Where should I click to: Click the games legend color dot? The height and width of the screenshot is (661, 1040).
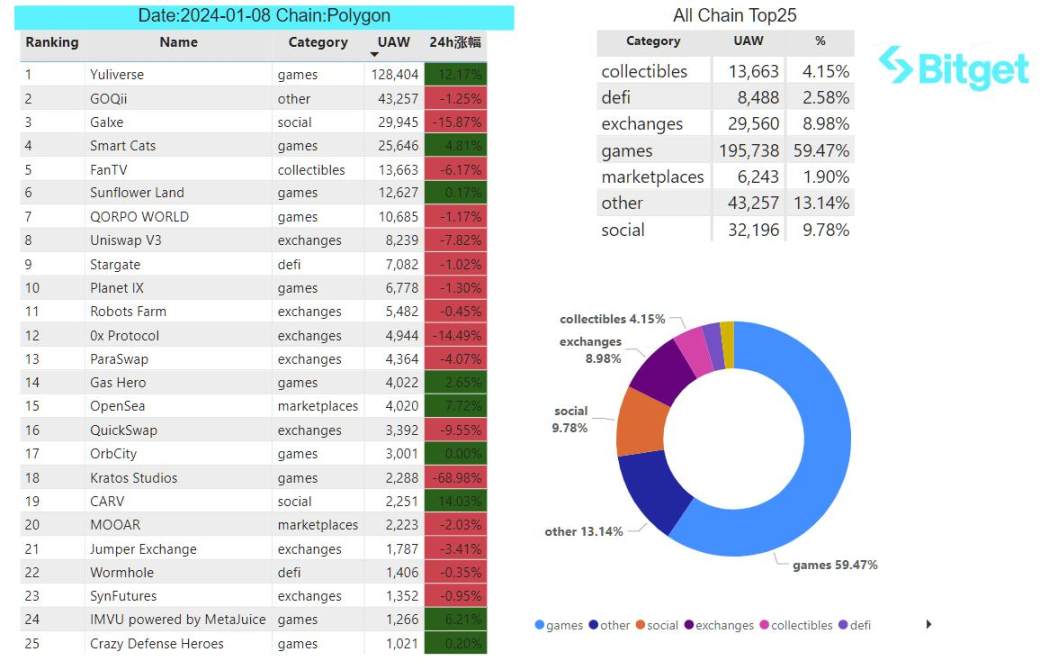click(x=540, y=626)
